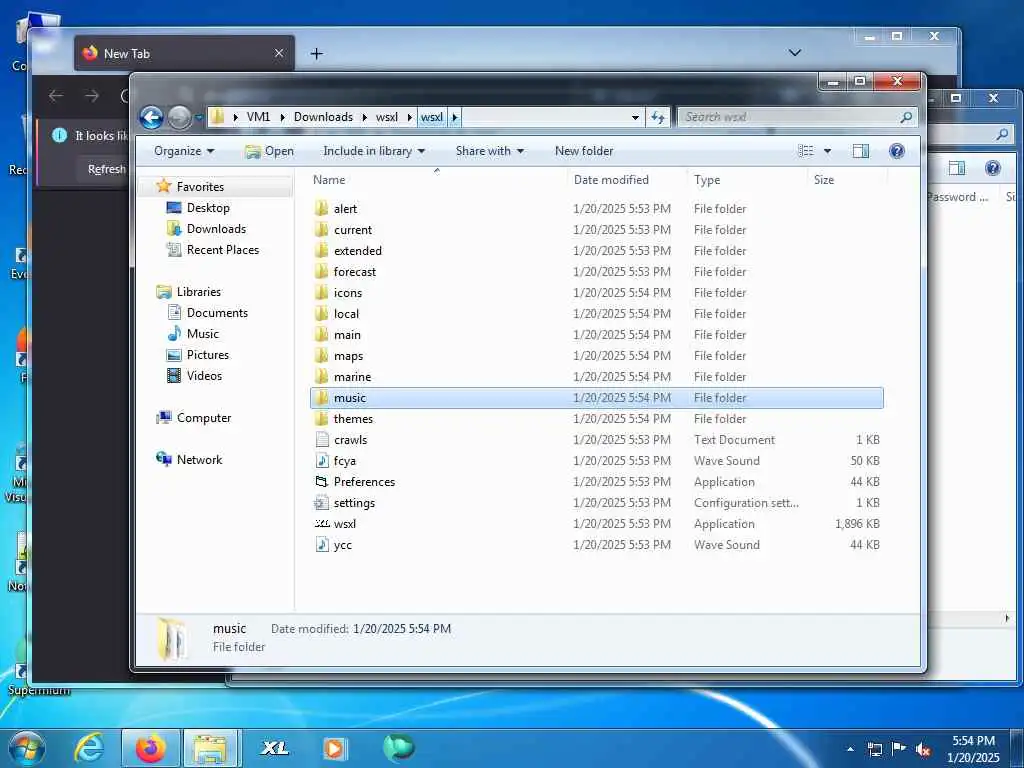Click in the Search wsxl field
Viewport: 1024px width, 768px height.
click(x=787, y=118)
